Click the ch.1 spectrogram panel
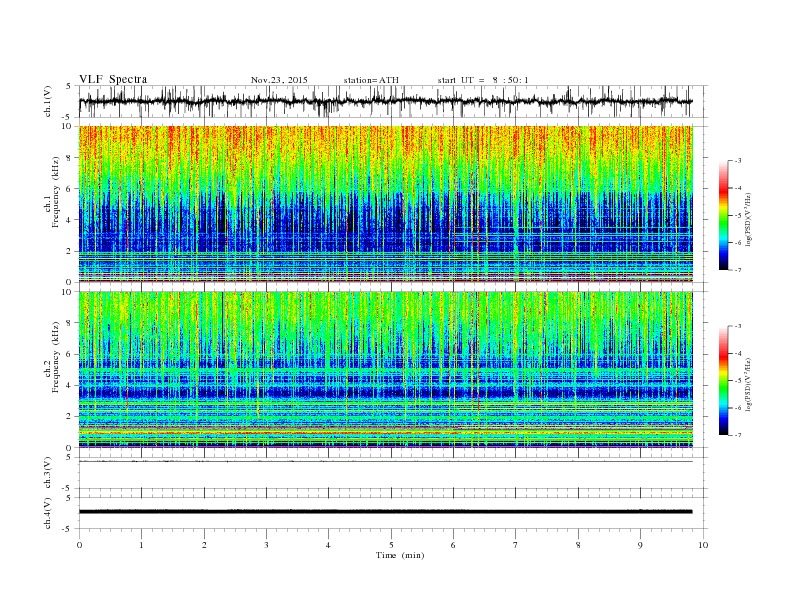The height and width of the screenshot is (612, 792). click(385, 204)
